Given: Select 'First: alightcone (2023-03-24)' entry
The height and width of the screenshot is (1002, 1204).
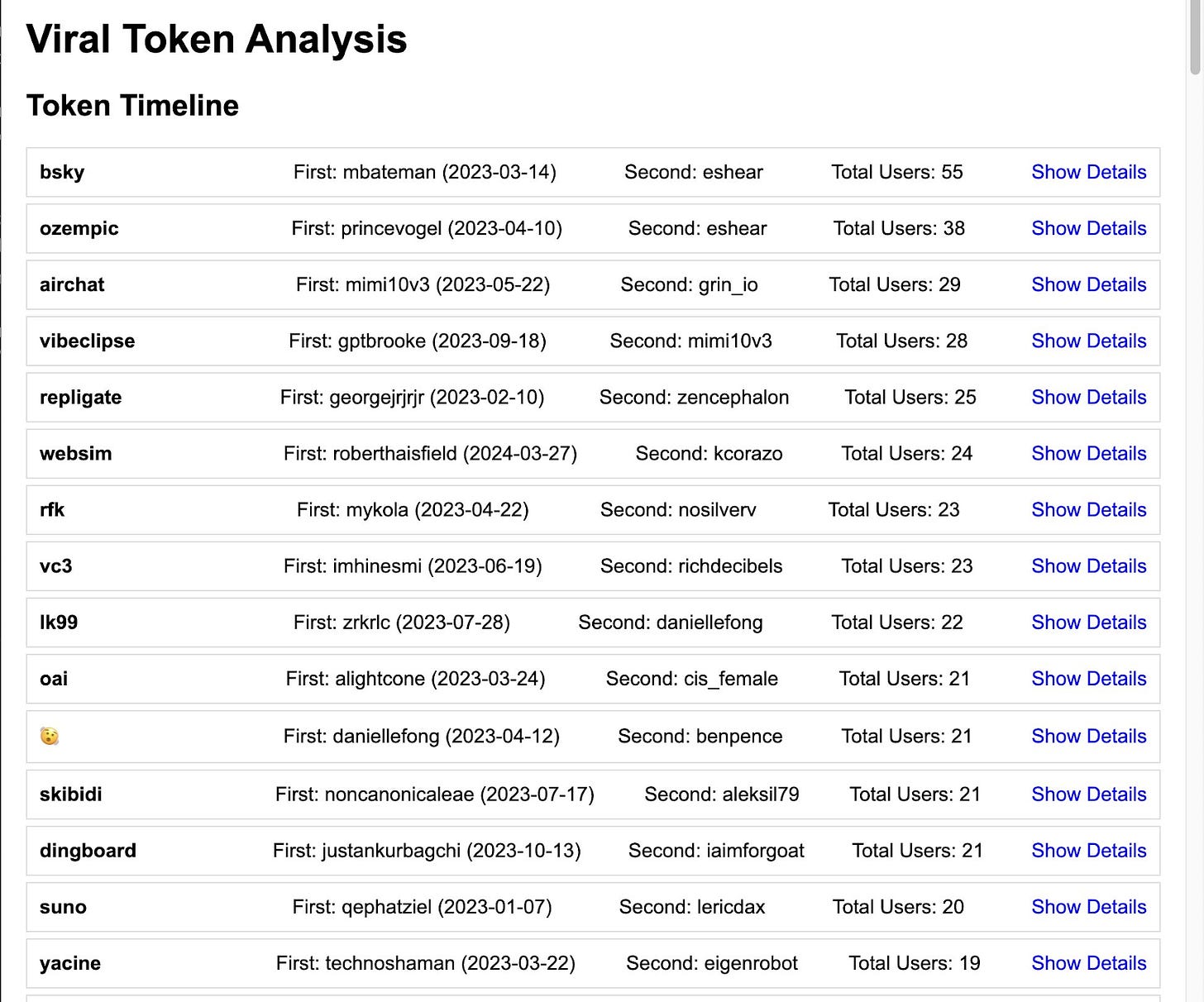Looking at the screenshot, I should click(416, 678).
